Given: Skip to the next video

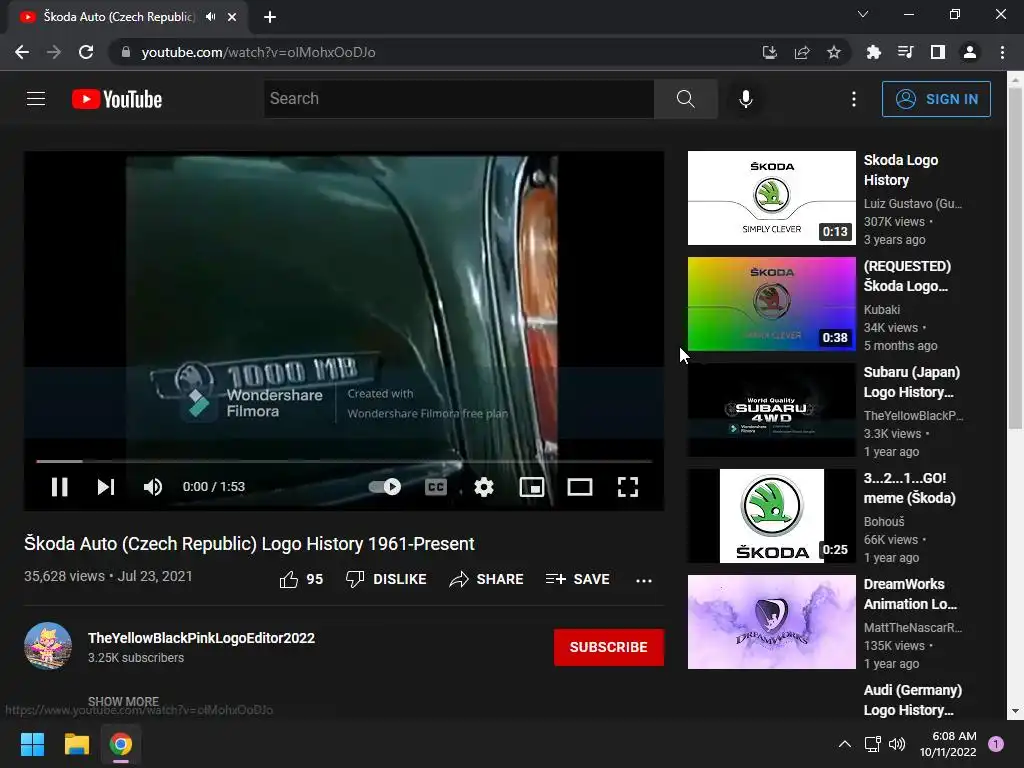Looking at the screenshot, I should (x=106, y=487).
